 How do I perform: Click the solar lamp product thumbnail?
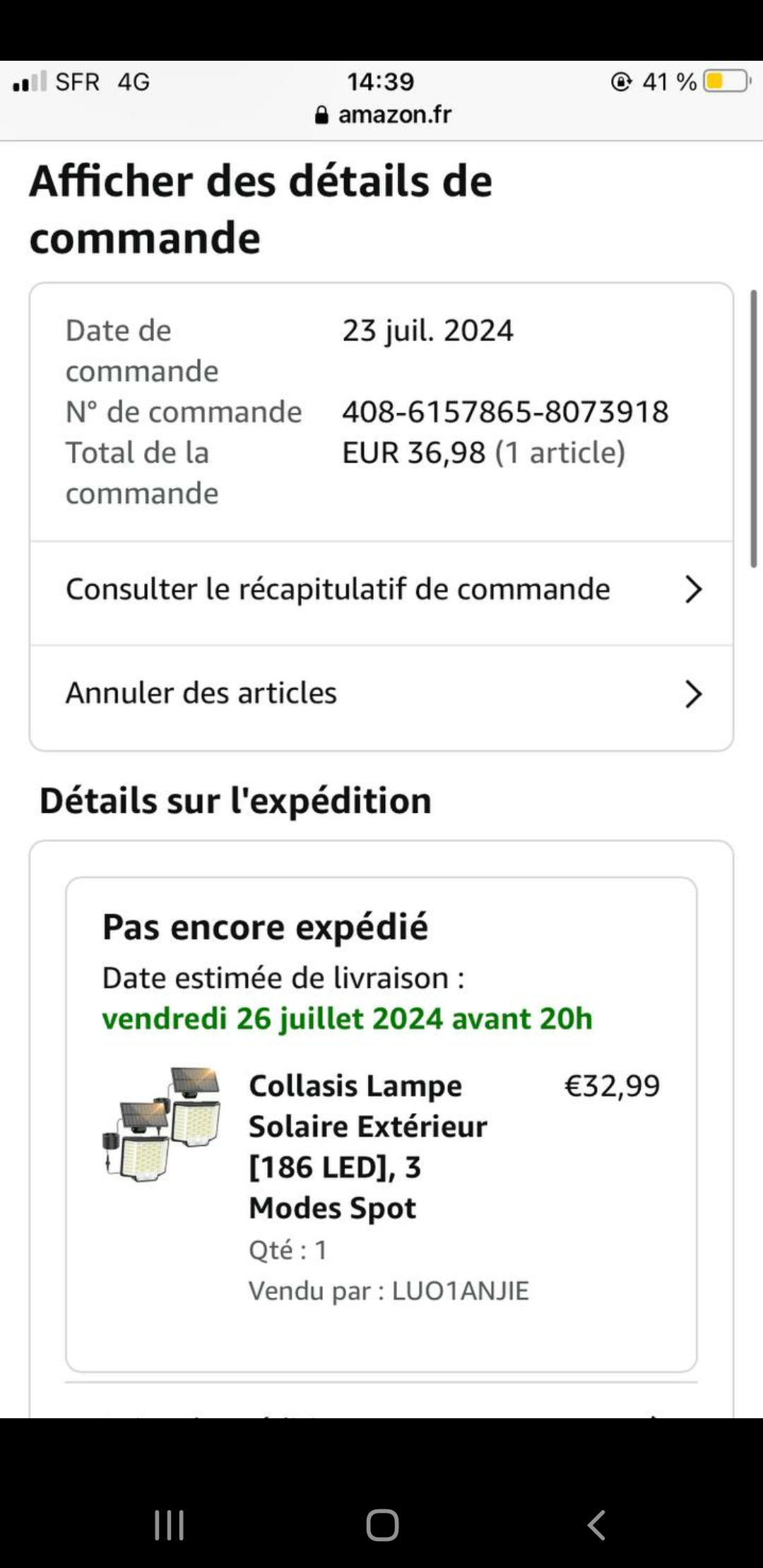pyautogui.click(x=162, y=1124)
